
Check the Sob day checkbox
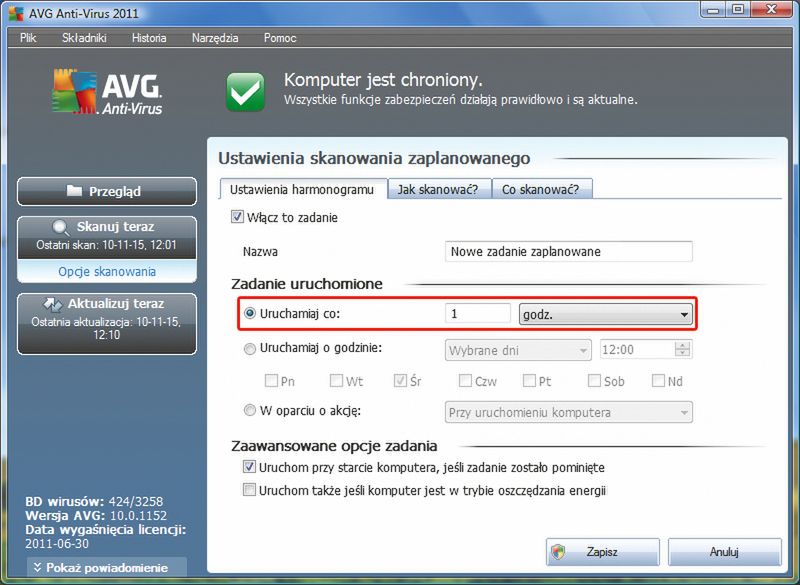(x=594, y=380)
